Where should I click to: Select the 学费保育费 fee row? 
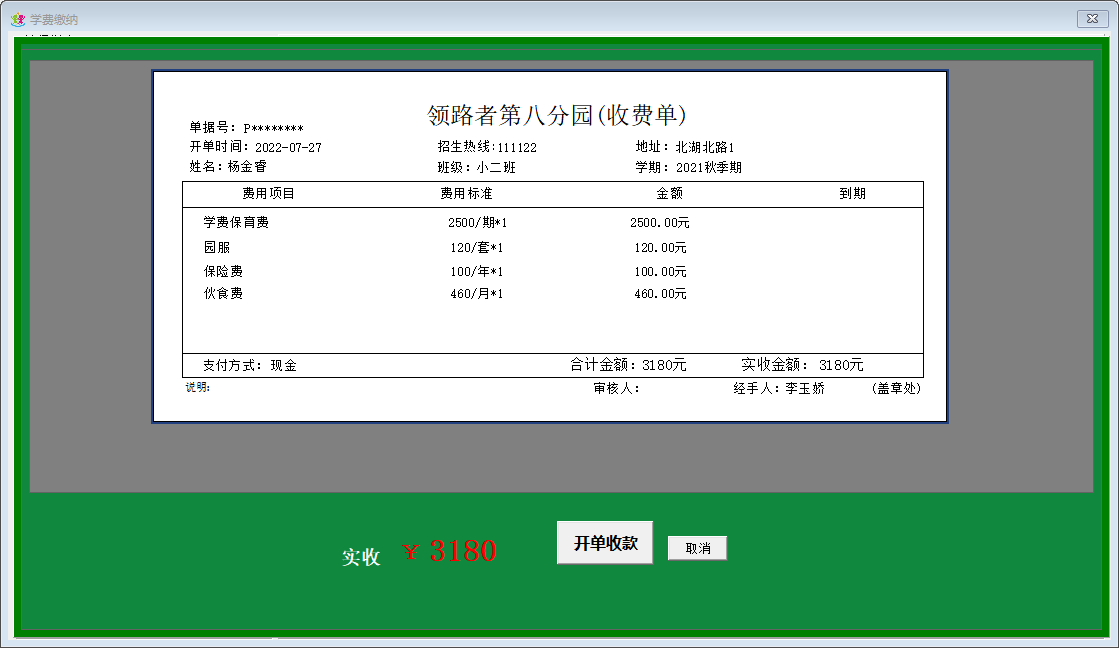236,223
